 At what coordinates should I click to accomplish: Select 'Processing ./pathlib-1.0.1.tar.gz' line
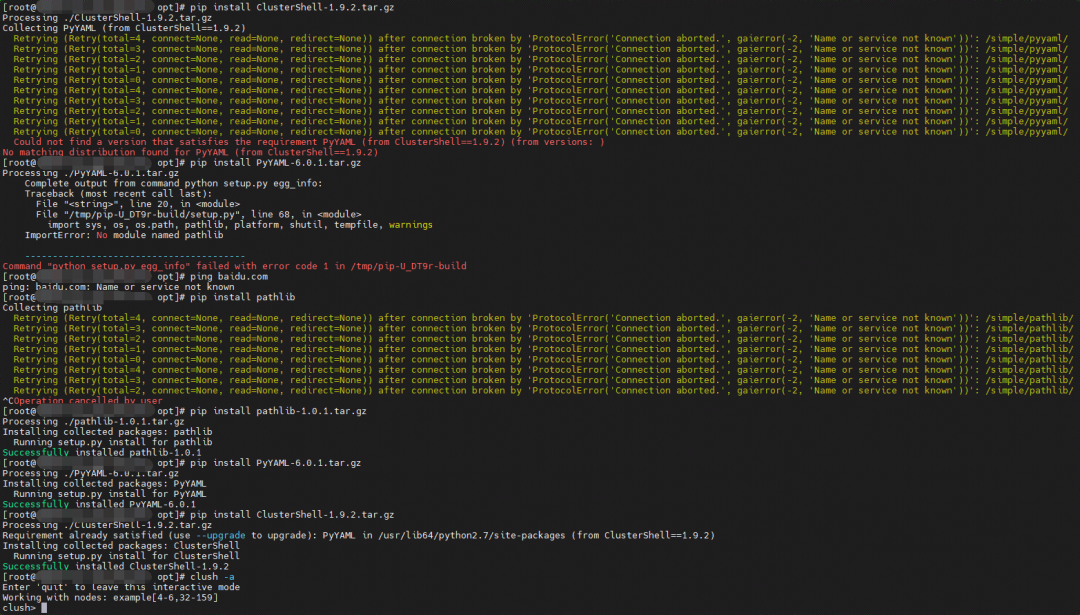click(94, 421)
